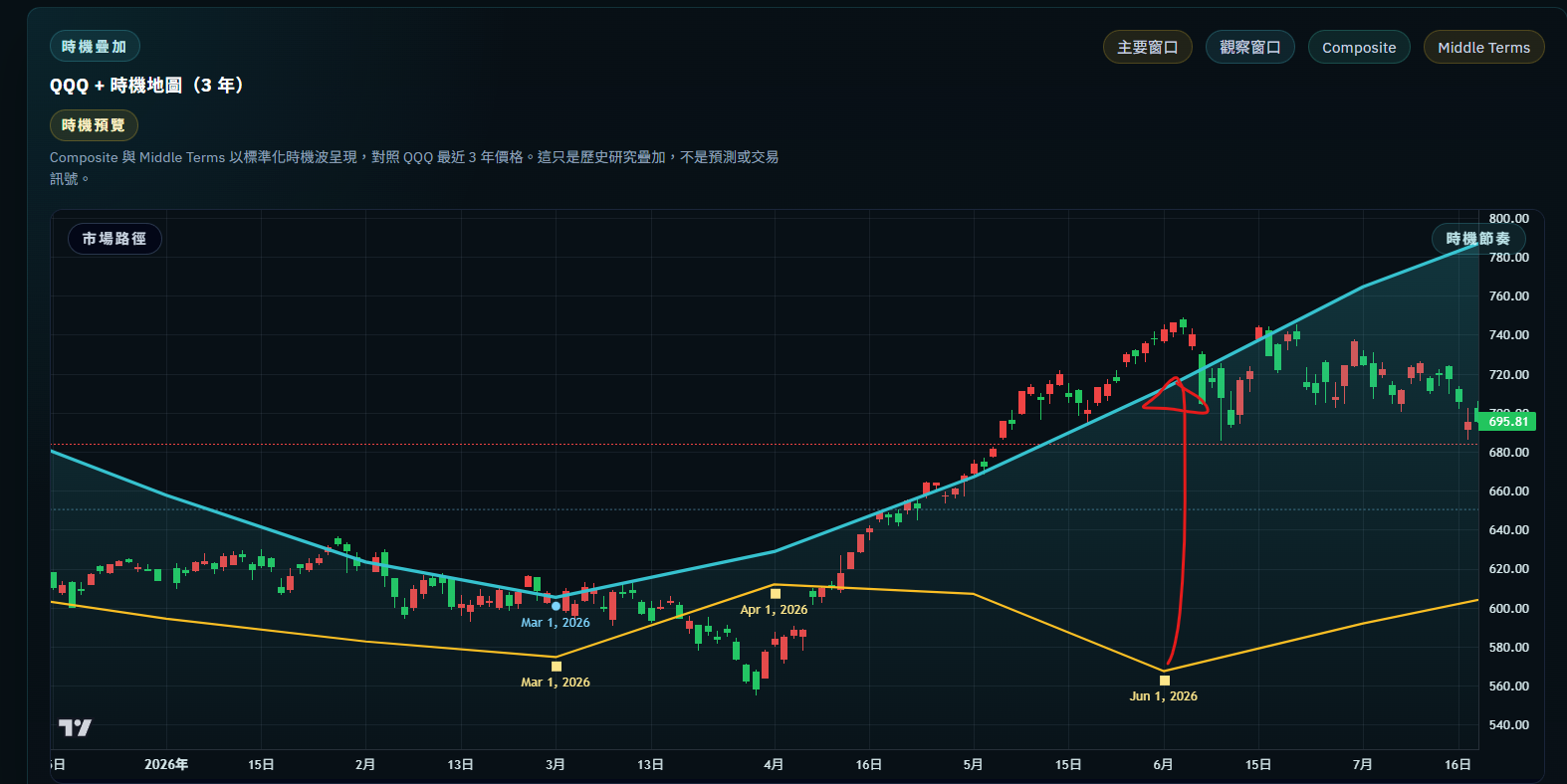
Task: Click the TradingView logo on the chart
Action: [x=75, y=727]
